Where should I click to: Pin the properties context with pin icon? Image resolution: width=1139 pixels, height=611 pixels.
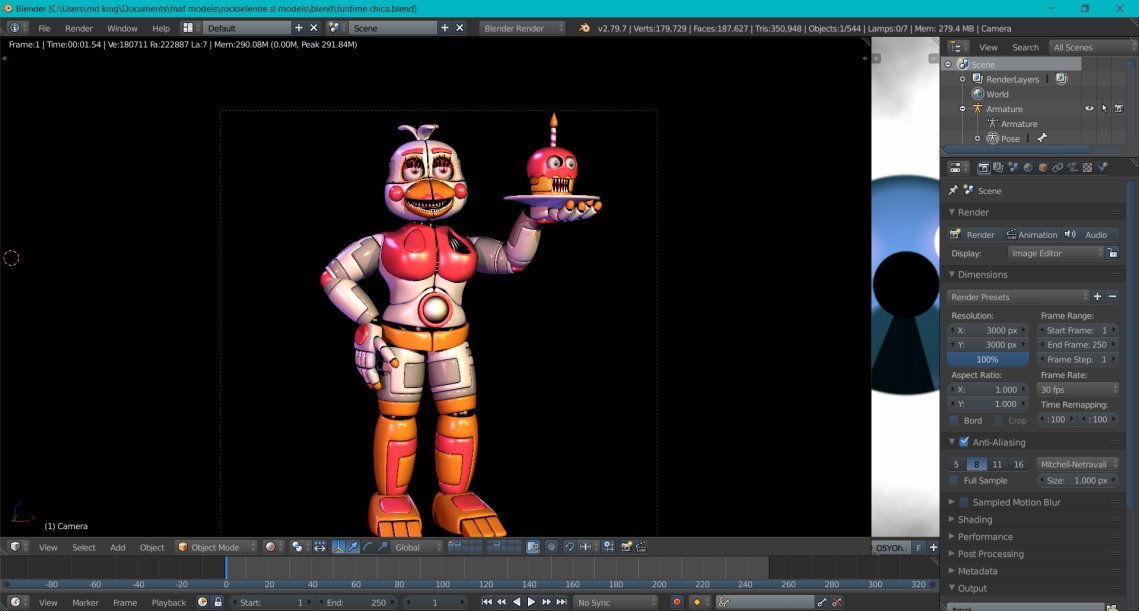click(x=953, y=190)
